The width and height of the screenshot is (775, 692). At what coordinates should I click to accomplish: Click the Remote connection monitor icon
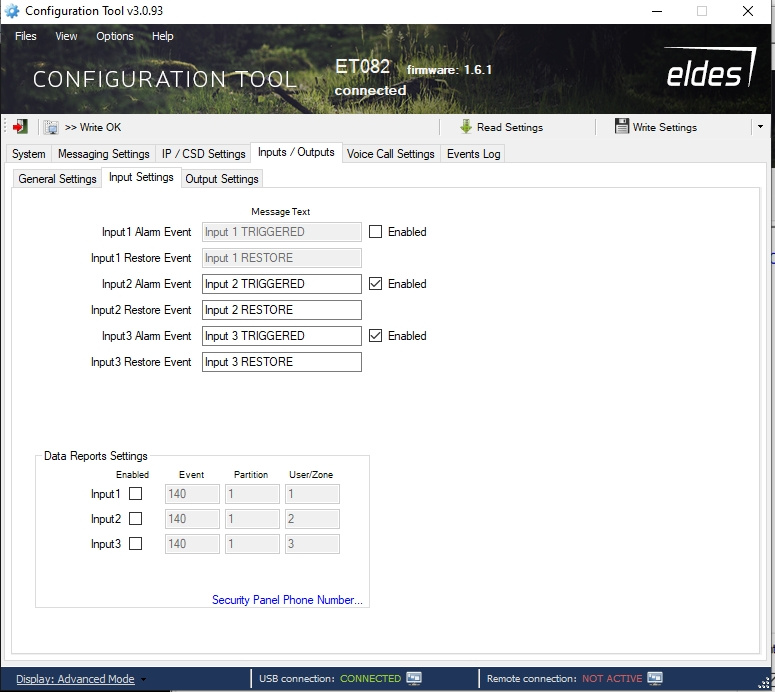coord(655,678)
